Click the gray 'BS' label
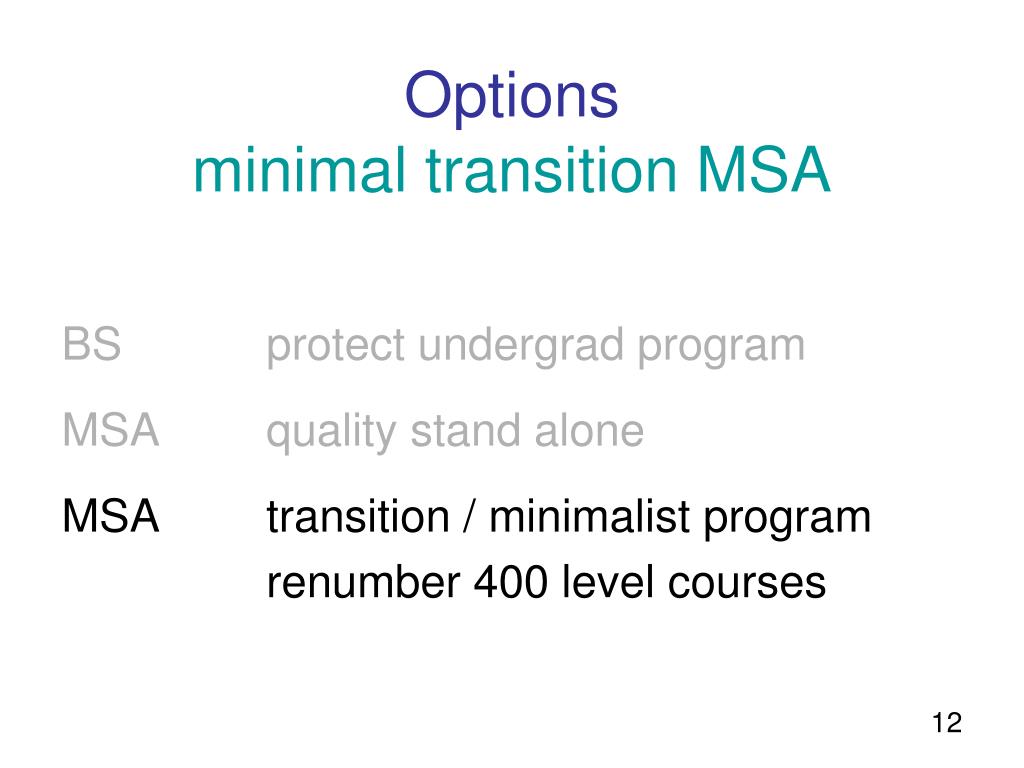This screenshot has height=768, width=1024. click(92, 344)
